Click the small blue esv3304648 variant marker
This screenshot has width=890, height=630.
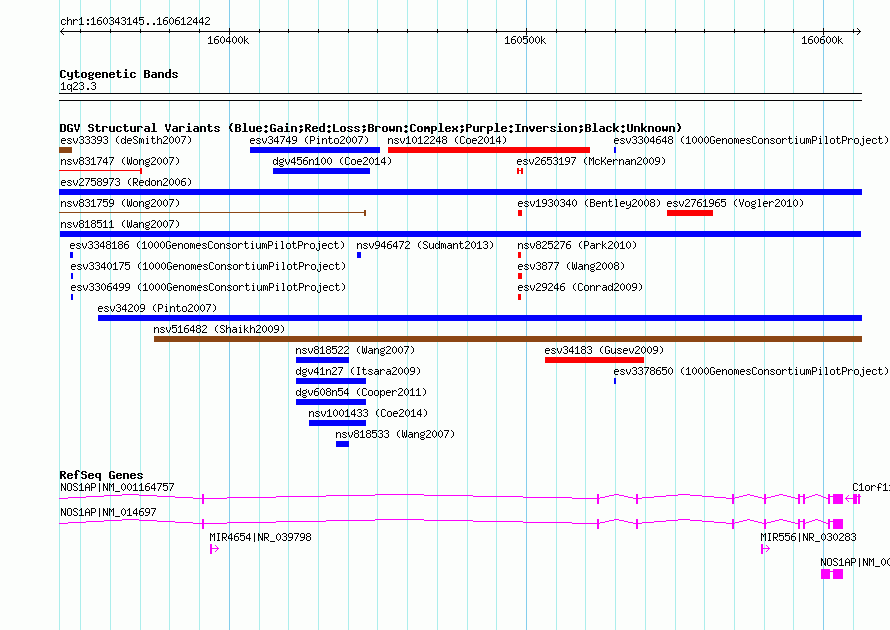pos(615,150)
